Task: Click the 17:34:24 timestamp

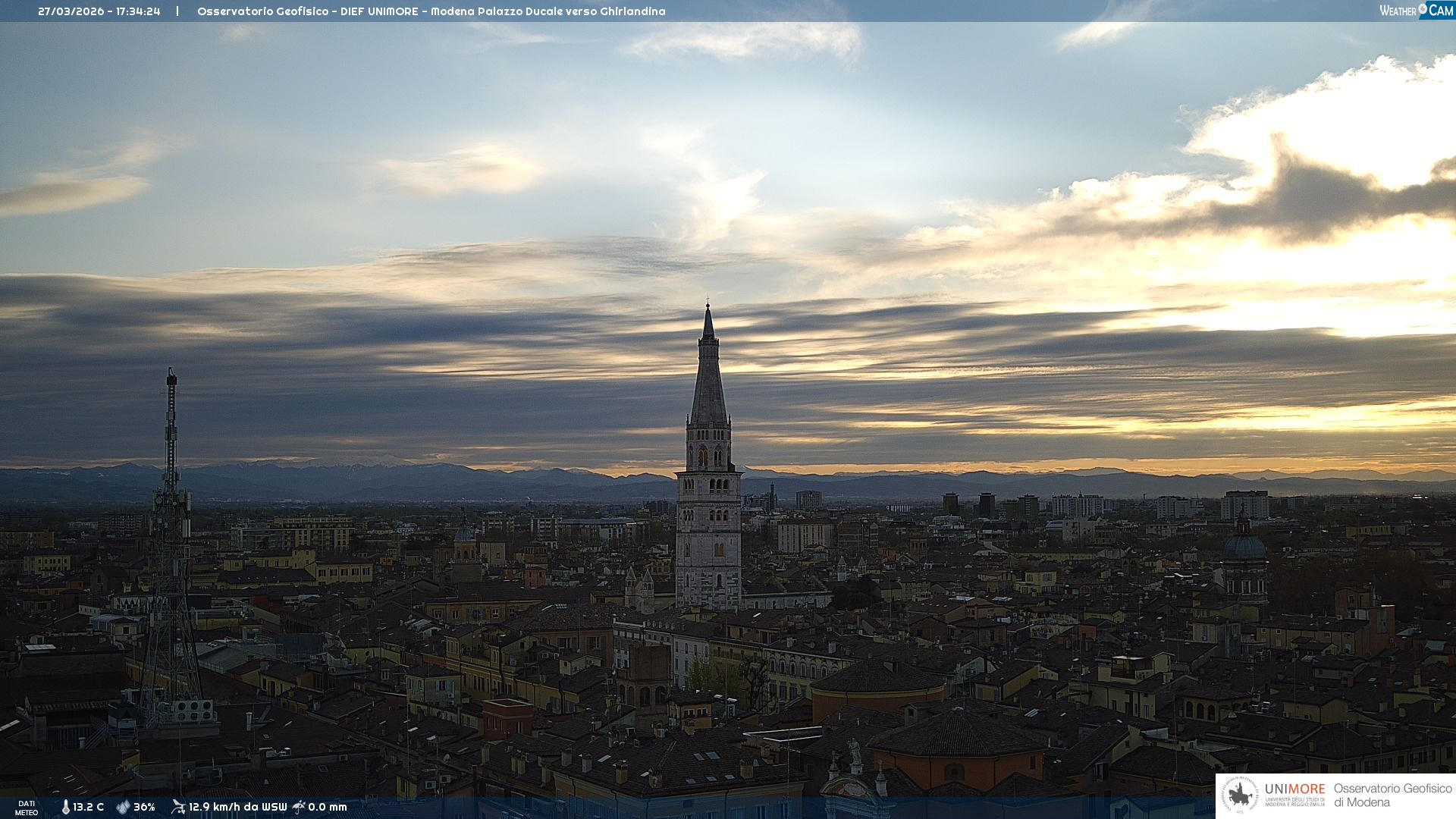Action: pyautogui.click(x=138, y=11)
